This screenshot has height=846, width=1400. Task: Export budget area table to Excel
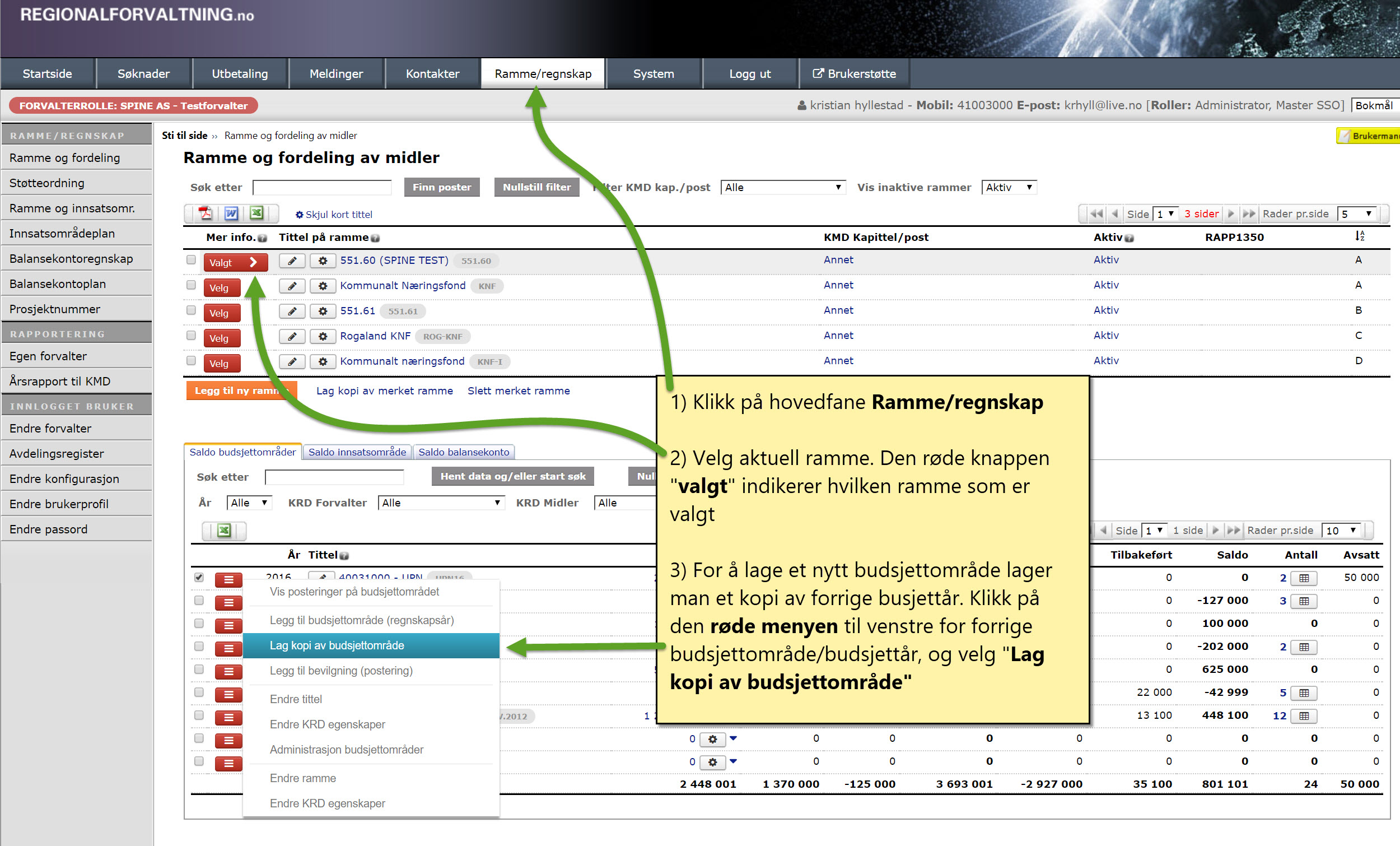pyautogui.click(x=224, y=531)
